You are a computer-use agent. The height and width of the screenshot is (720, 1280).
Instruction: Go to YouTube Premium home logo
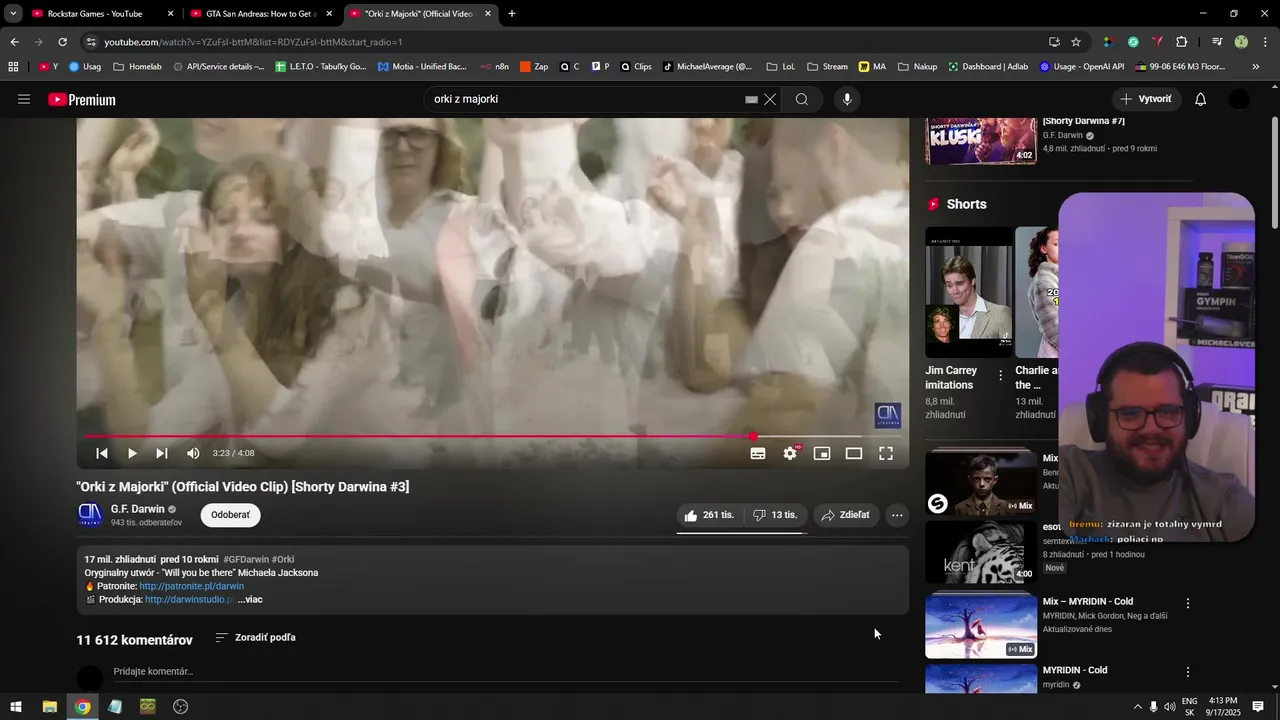click(x=82, y=100)
